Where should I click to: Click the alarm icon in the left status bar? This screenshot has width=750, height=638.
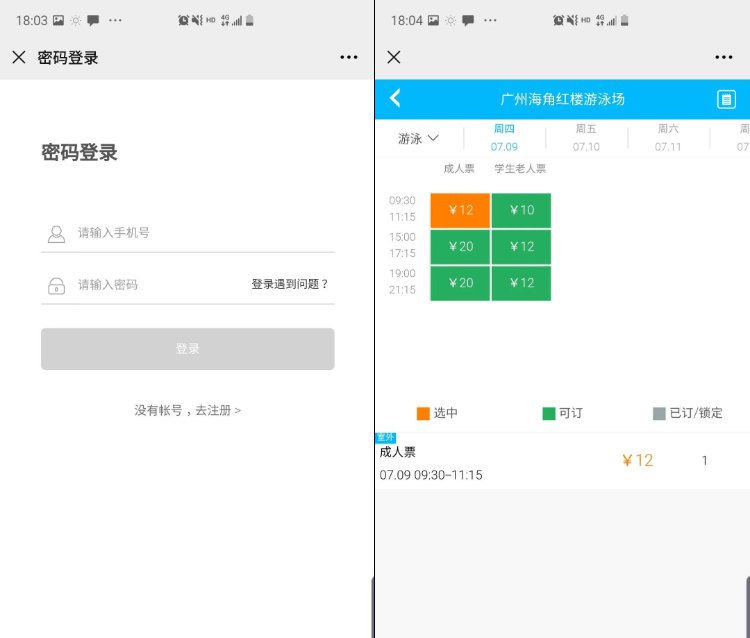[183, 20]
